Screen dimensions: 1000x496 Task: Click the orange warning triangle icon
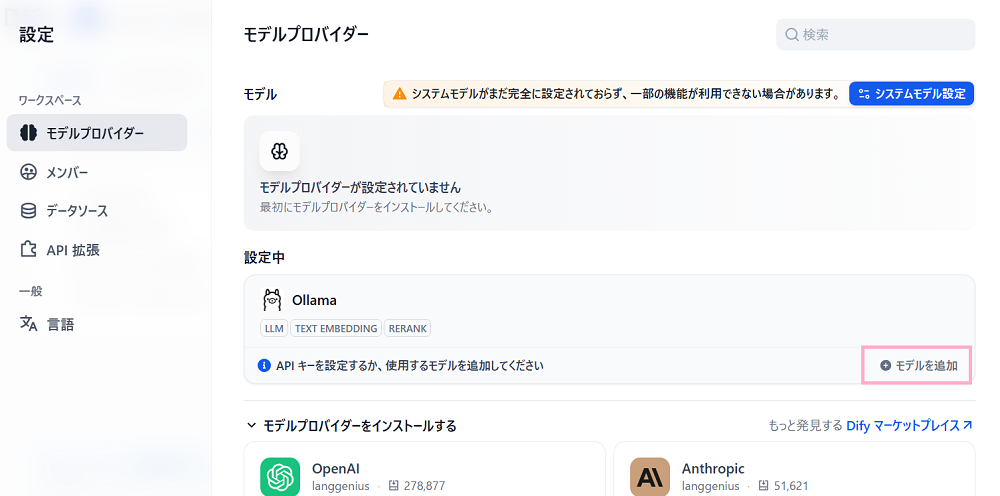(399, 94)
